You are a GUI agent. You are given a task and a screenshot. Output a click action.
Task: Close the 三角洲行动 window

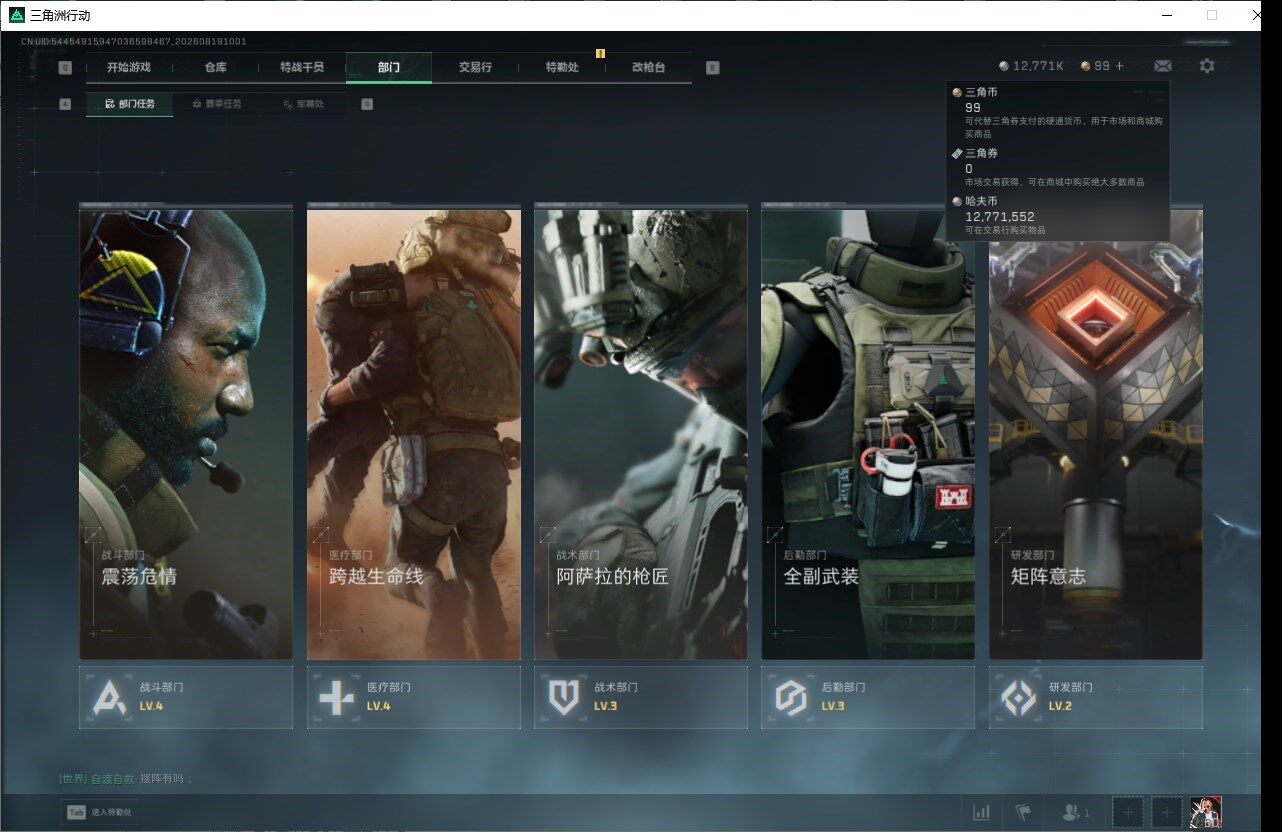(1257, 15)
